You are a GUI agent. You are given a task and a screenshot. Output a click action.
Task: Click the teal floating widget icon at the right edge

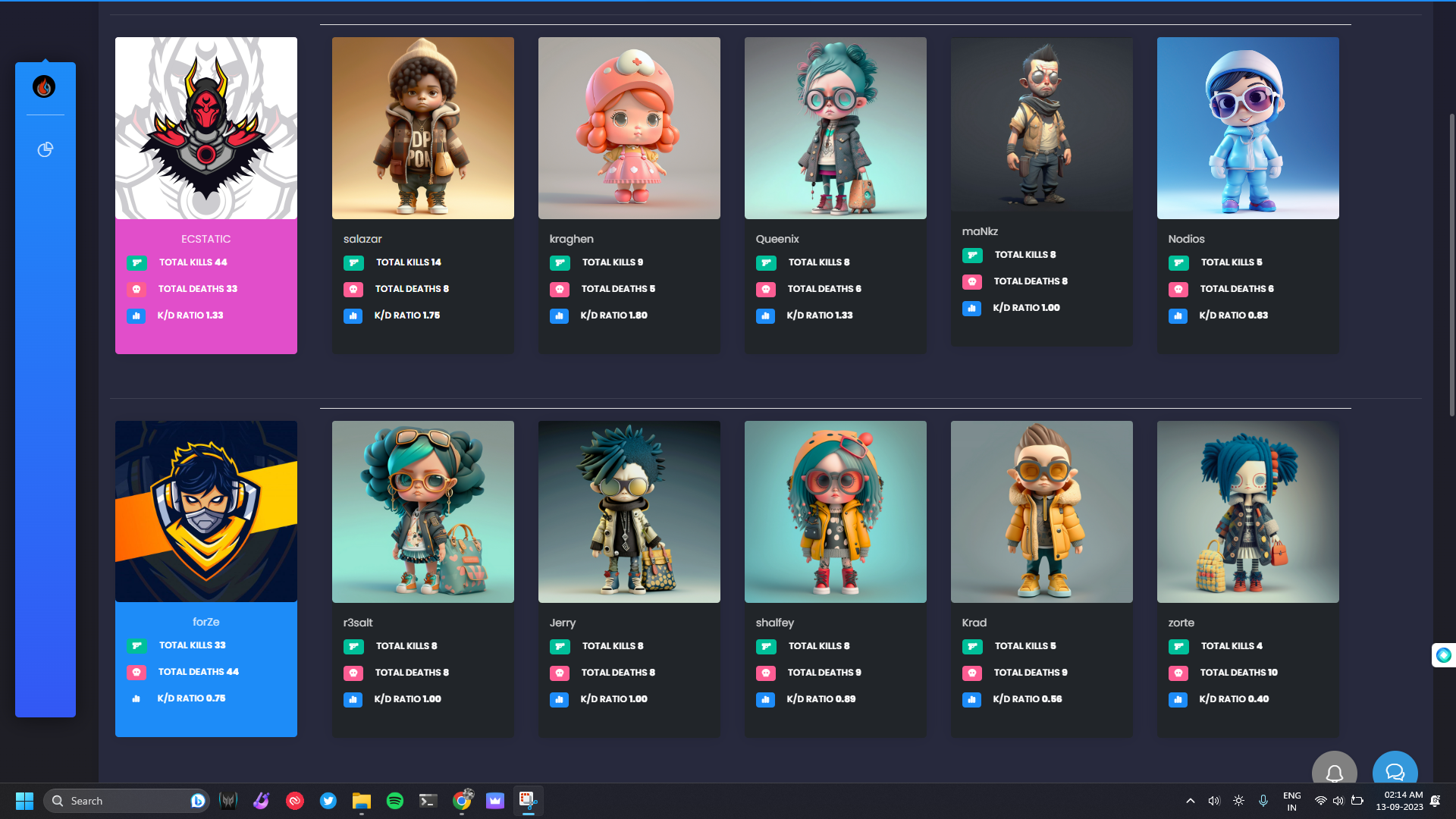[x=1443, y=655]
